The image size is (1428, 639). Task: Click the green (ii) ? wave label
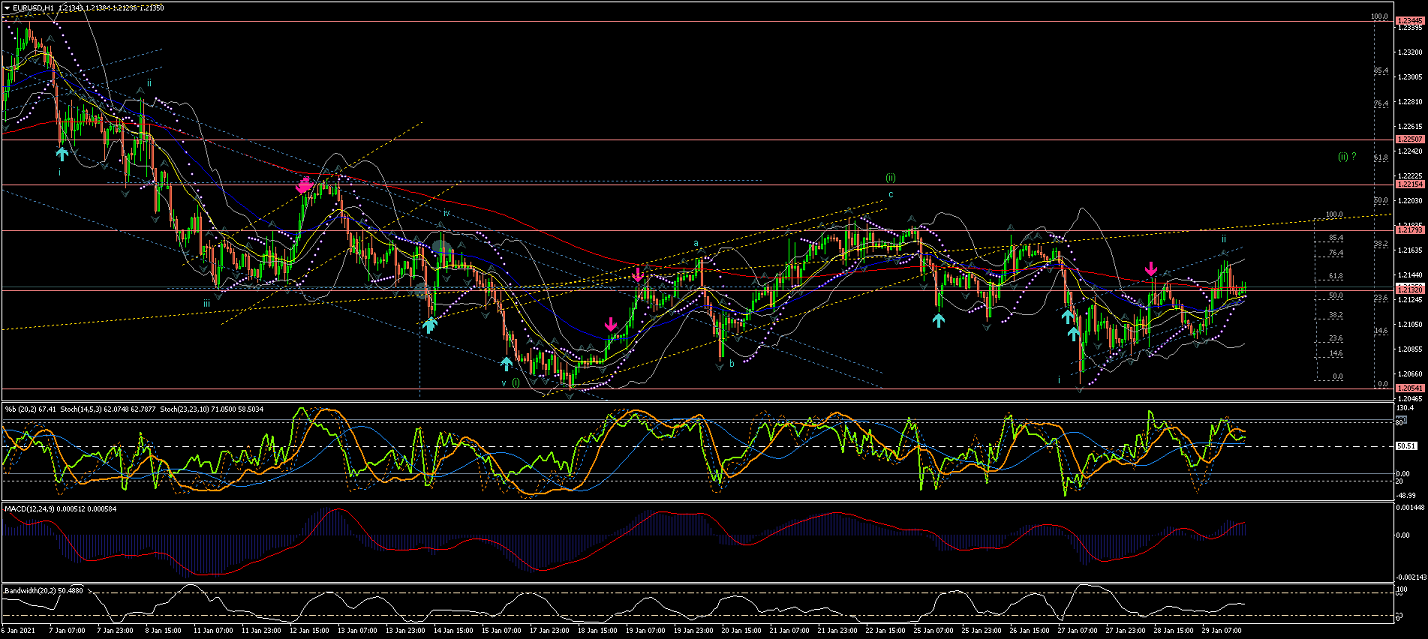click(x=1347, y=156)
